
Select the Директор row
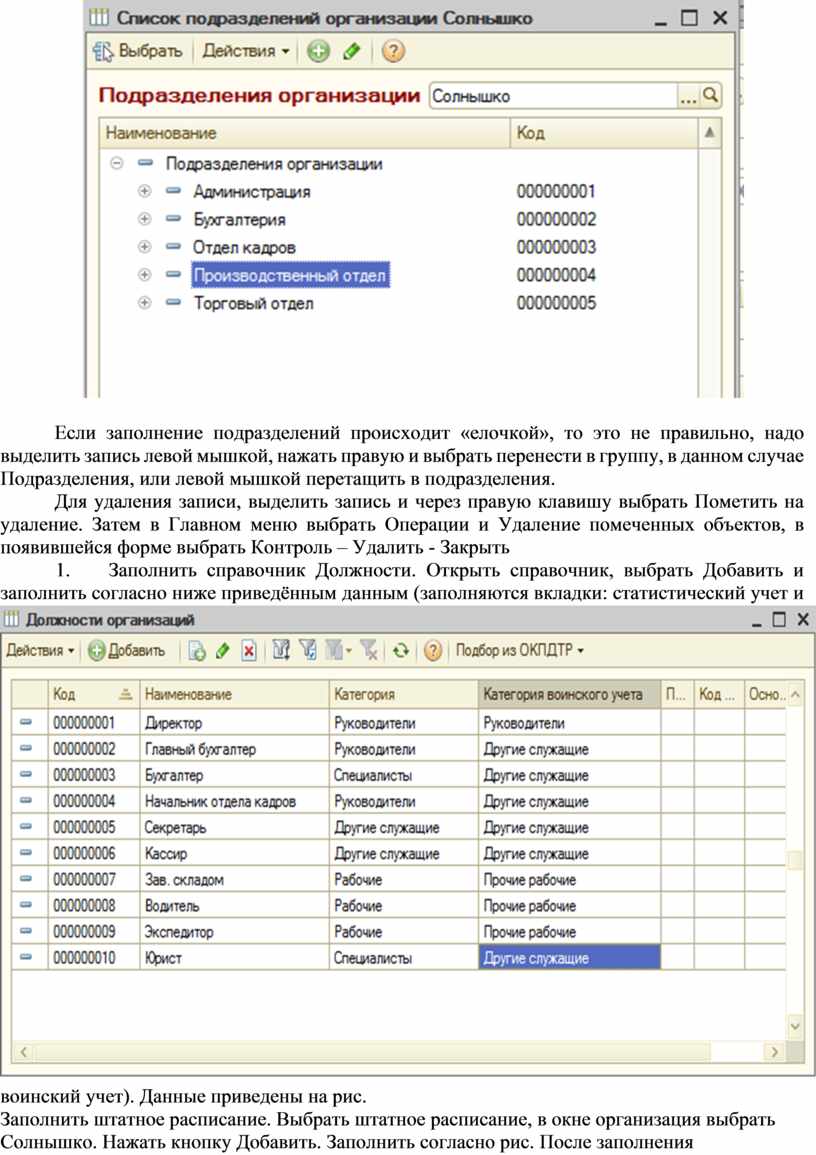pos(398,723)
